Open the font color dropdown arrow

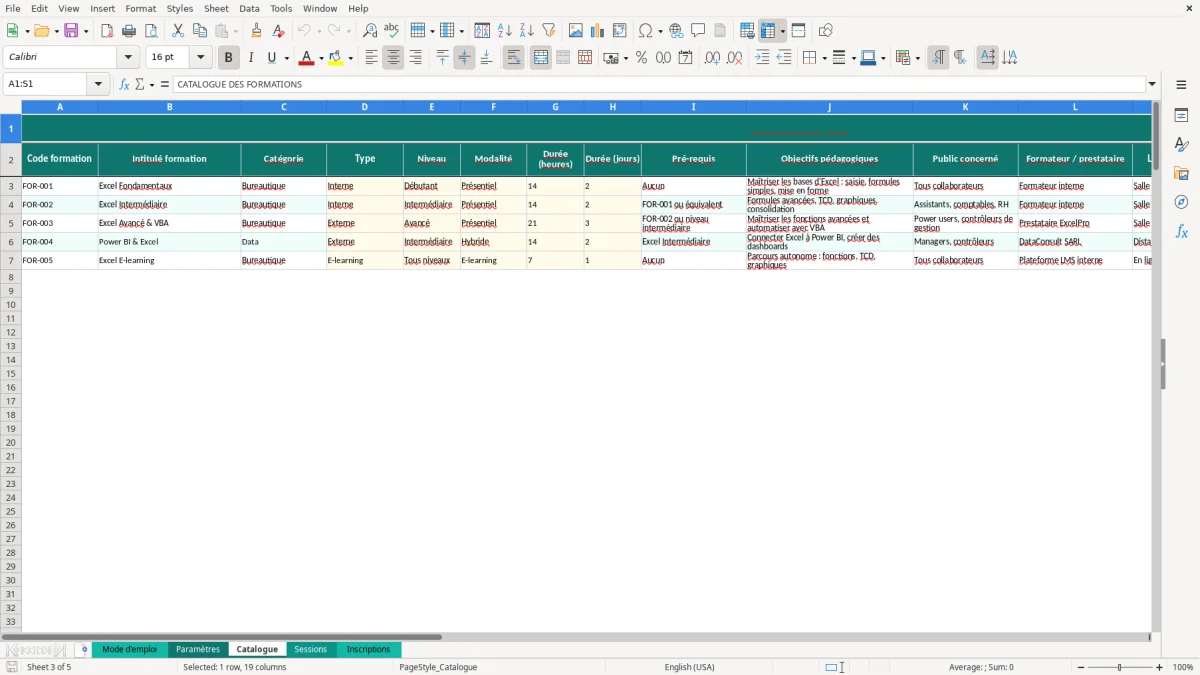(x=320, y=58)
